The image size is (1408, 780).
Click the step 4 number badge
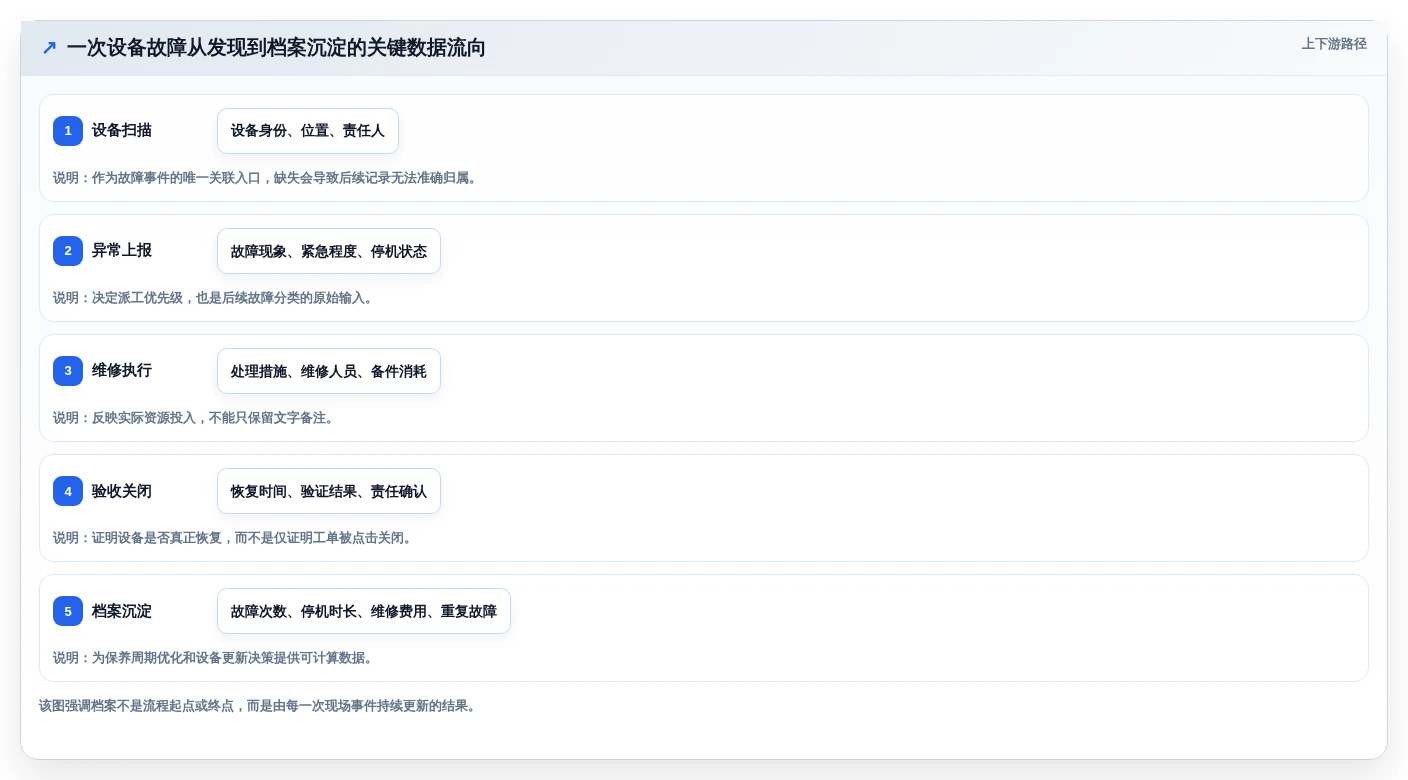[68, 491]
